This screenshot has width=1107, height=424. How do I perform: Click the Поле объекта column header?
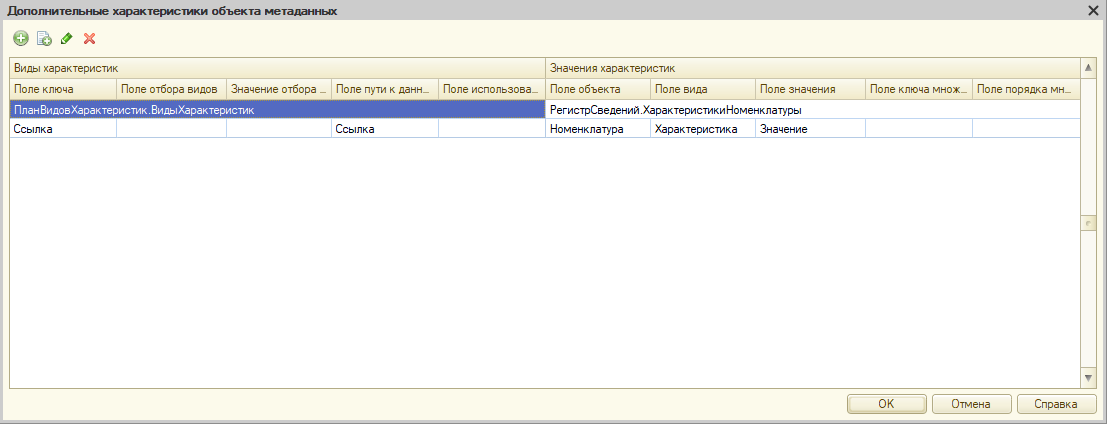coord(598,89)
